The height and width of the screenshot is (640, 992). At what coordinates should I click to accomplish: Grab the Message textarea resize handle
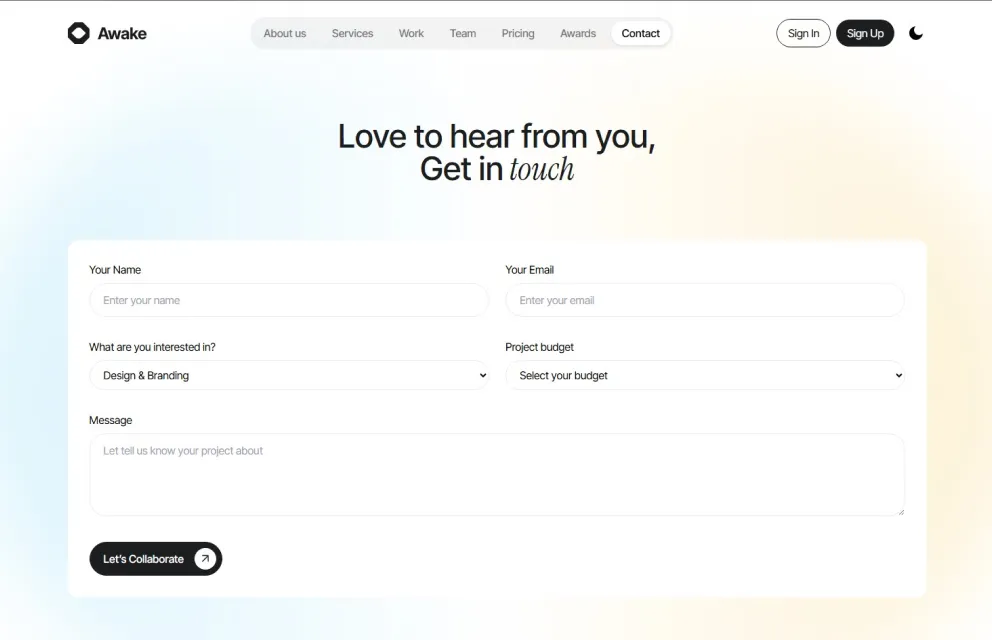pyautogui.click(x=901, y=512)
